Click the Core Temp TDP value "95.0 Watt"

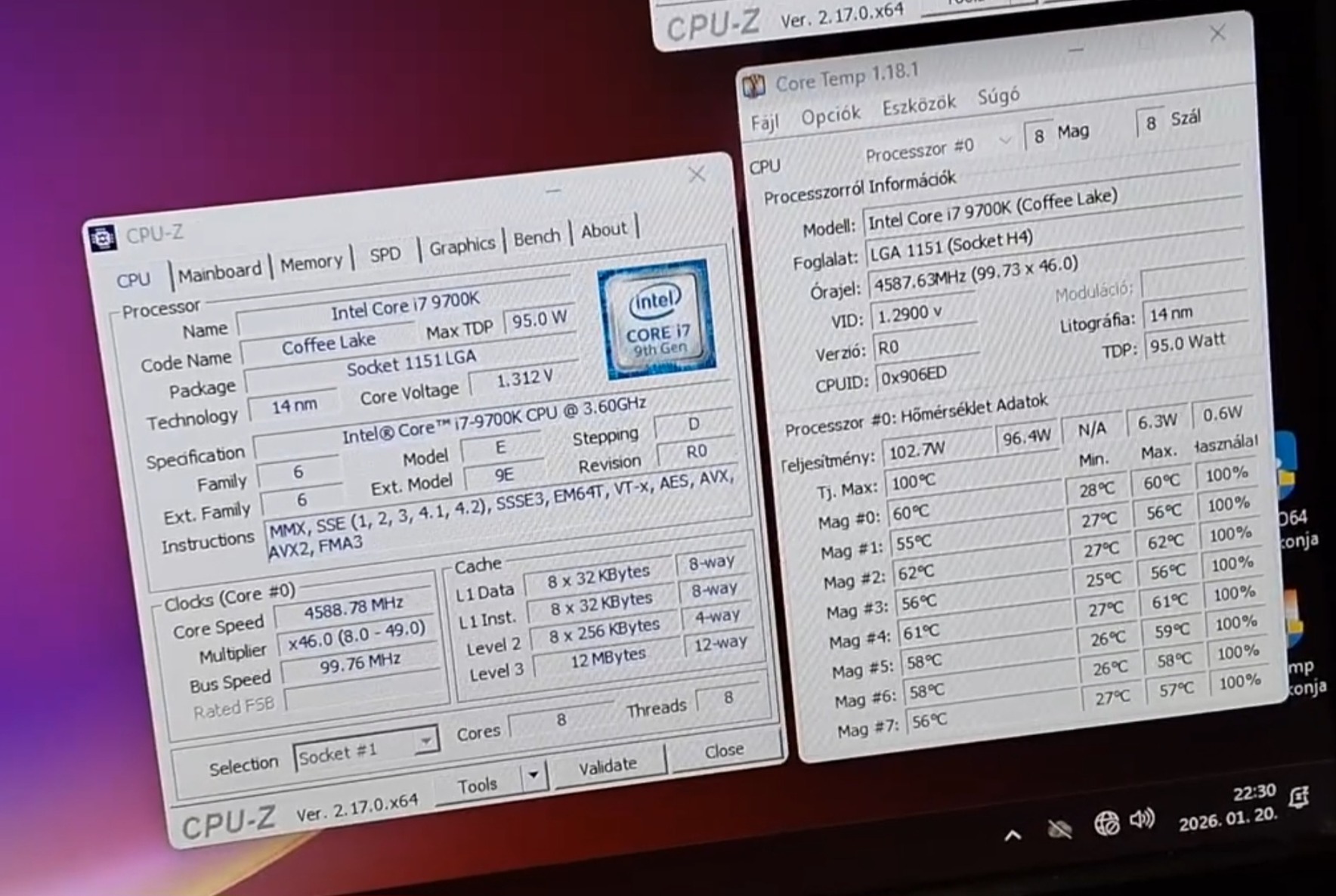[x=1197, y=342]
